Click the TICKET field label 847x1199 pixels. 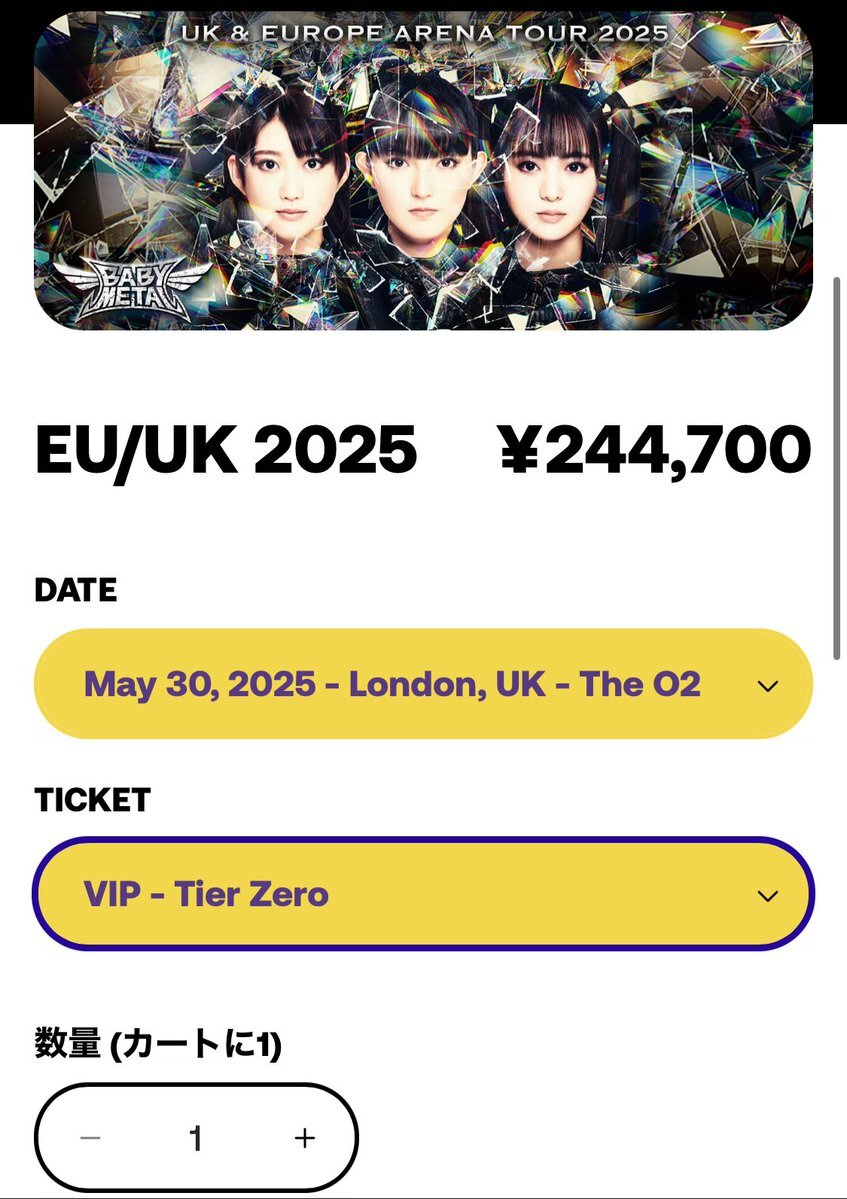tap(92, 799)
